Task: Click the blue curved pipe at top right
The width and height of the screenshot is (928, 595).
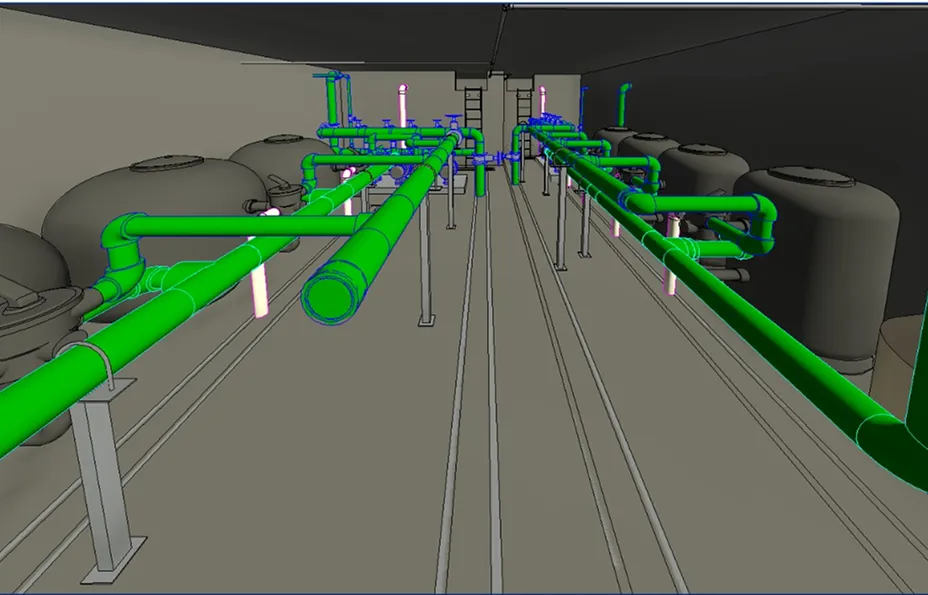Action: tap(623, 100)
